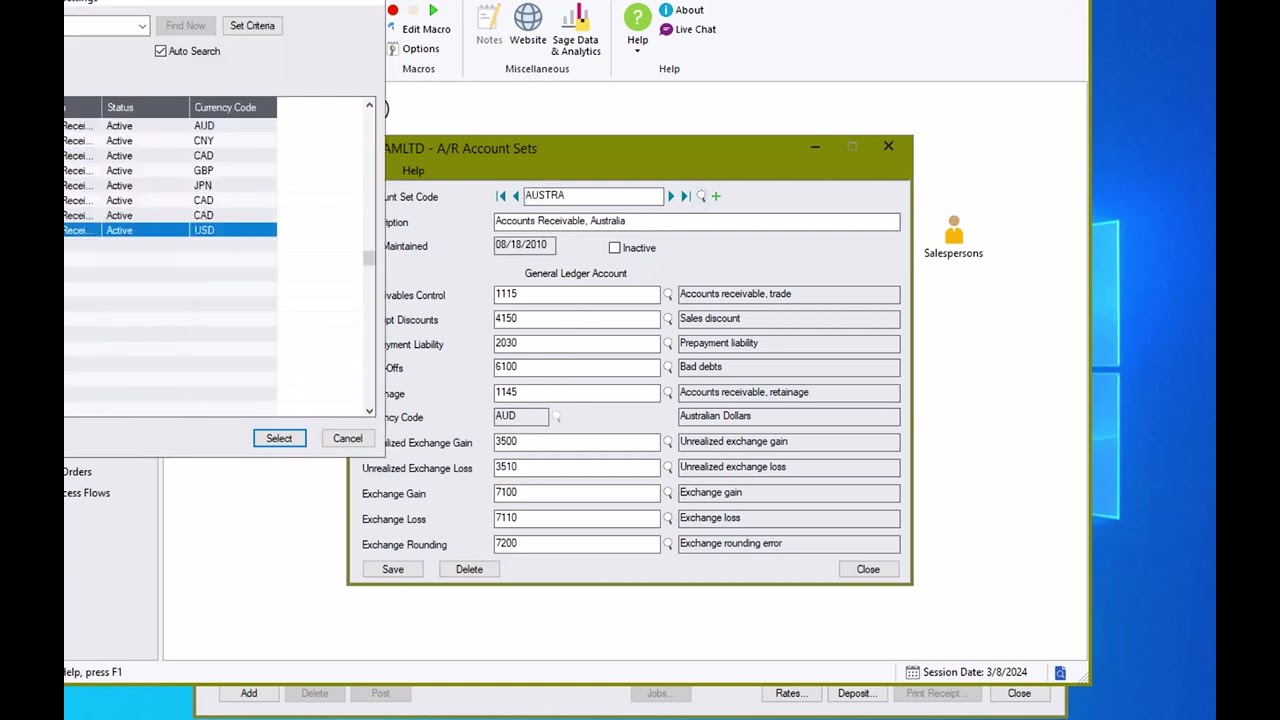Click the Rates... button
The height and width of the screenshot is (720, 1280).
pyautogui.click(x=791, y=693)
